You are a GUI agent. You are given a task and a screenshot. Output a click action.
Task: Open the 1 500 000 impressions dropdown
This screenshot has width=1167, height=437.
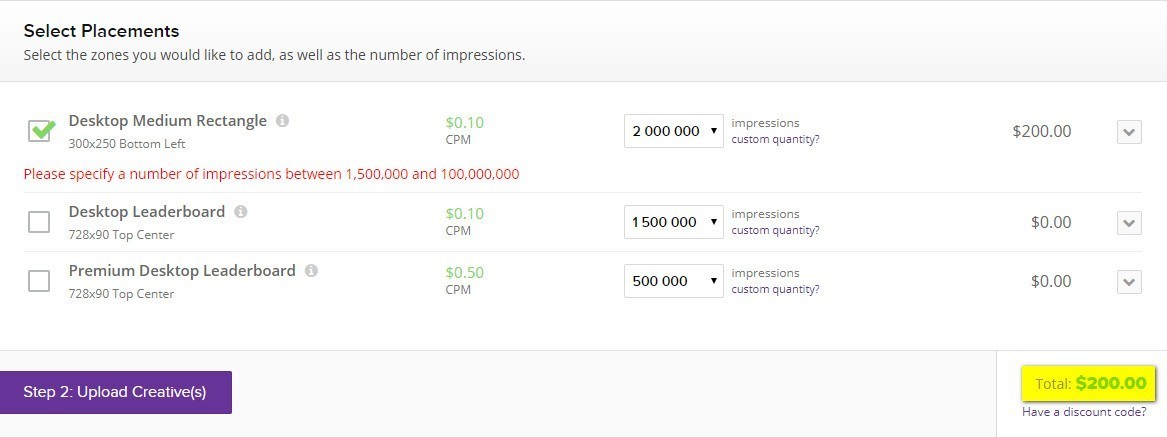click(674, 222)
